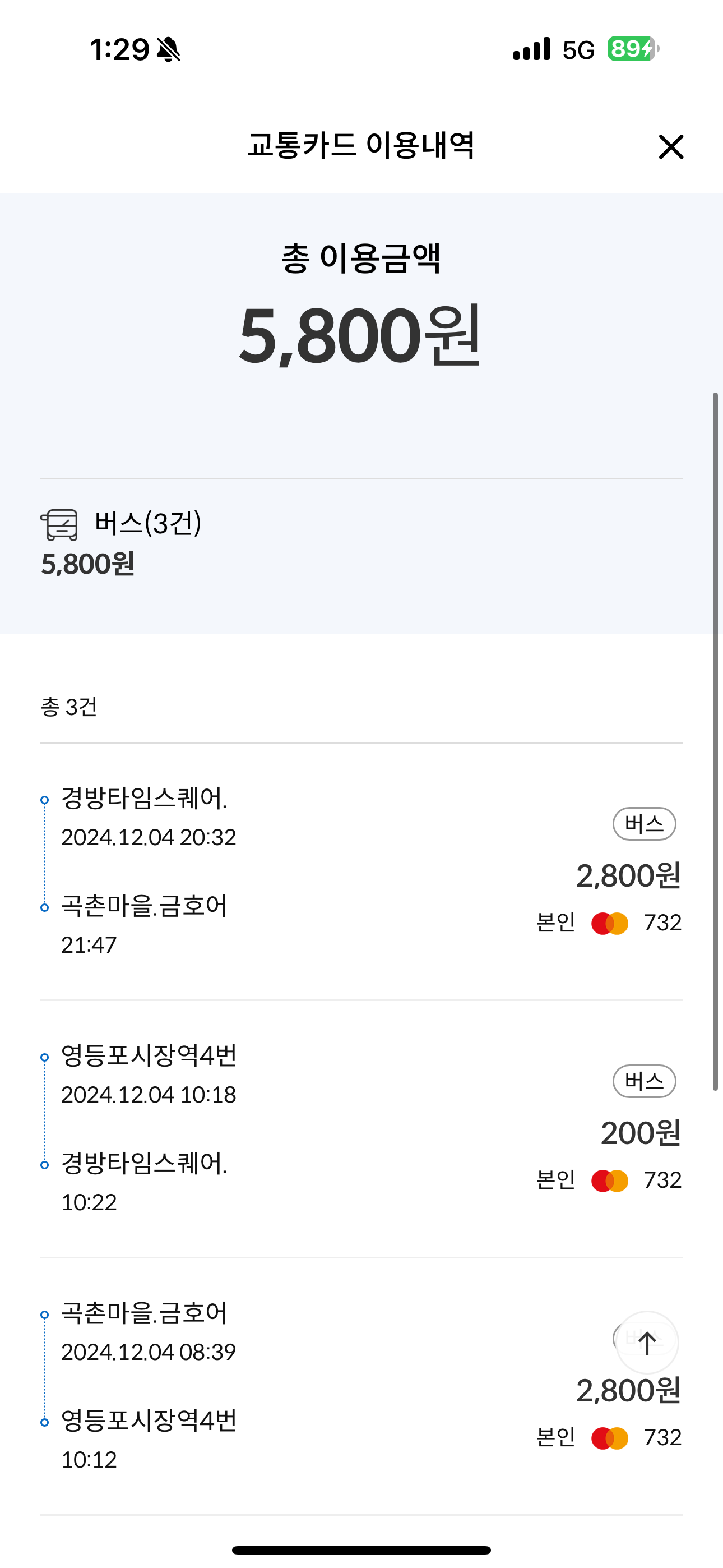Close the 교통카드 이용내역 screen
The image size is (723, 1568).
[x=671, y=147]
